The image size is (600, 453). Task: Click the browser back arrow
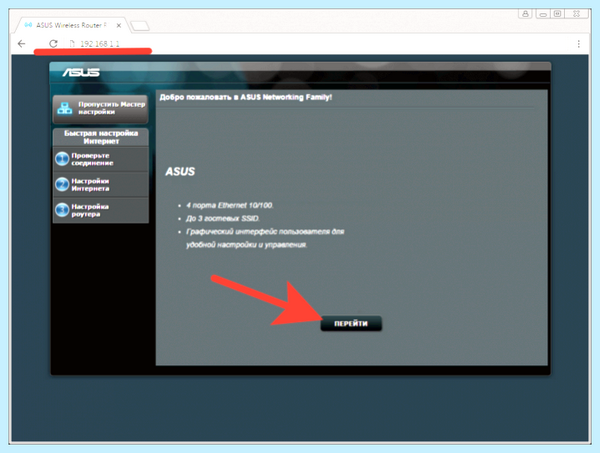[21, 44]
